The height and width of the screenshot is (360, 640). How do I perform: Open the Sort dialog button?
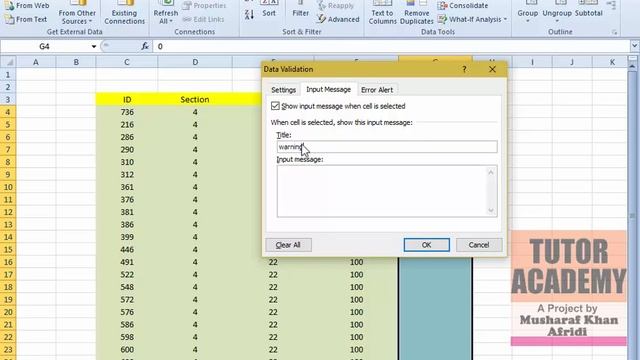pyautogui.click(x=269, y=10)
